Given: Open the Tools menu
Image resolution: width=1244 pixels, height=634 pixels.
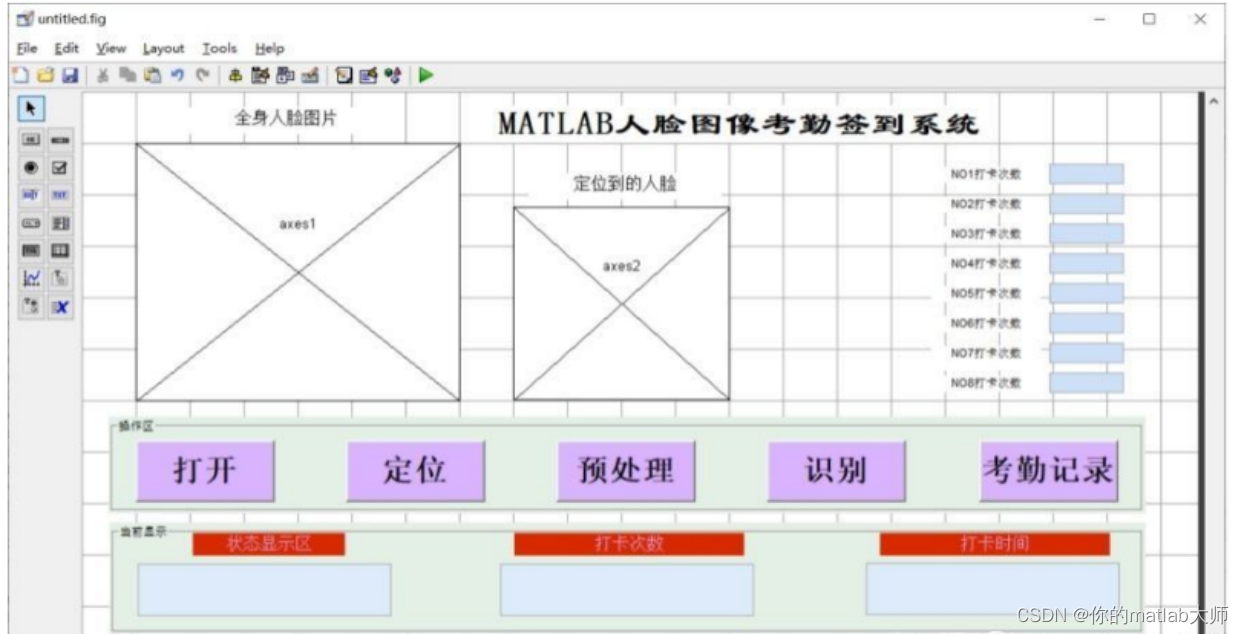Looking at the screenshot, I should point(219,48).
